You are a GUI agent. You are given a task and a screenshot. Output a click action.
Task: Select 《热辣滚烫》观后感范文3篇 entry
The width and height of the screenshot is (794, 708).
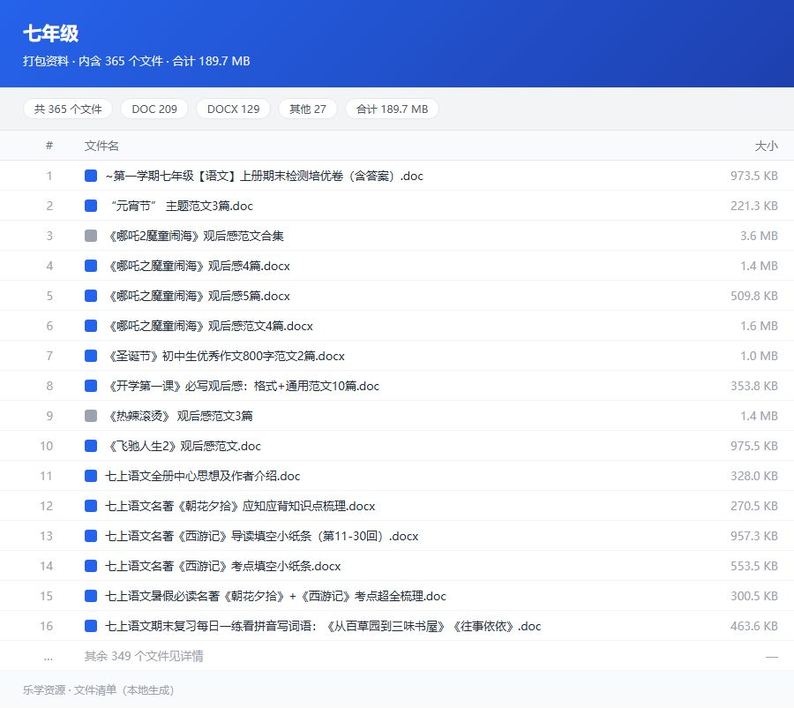[x=179, y=416]
